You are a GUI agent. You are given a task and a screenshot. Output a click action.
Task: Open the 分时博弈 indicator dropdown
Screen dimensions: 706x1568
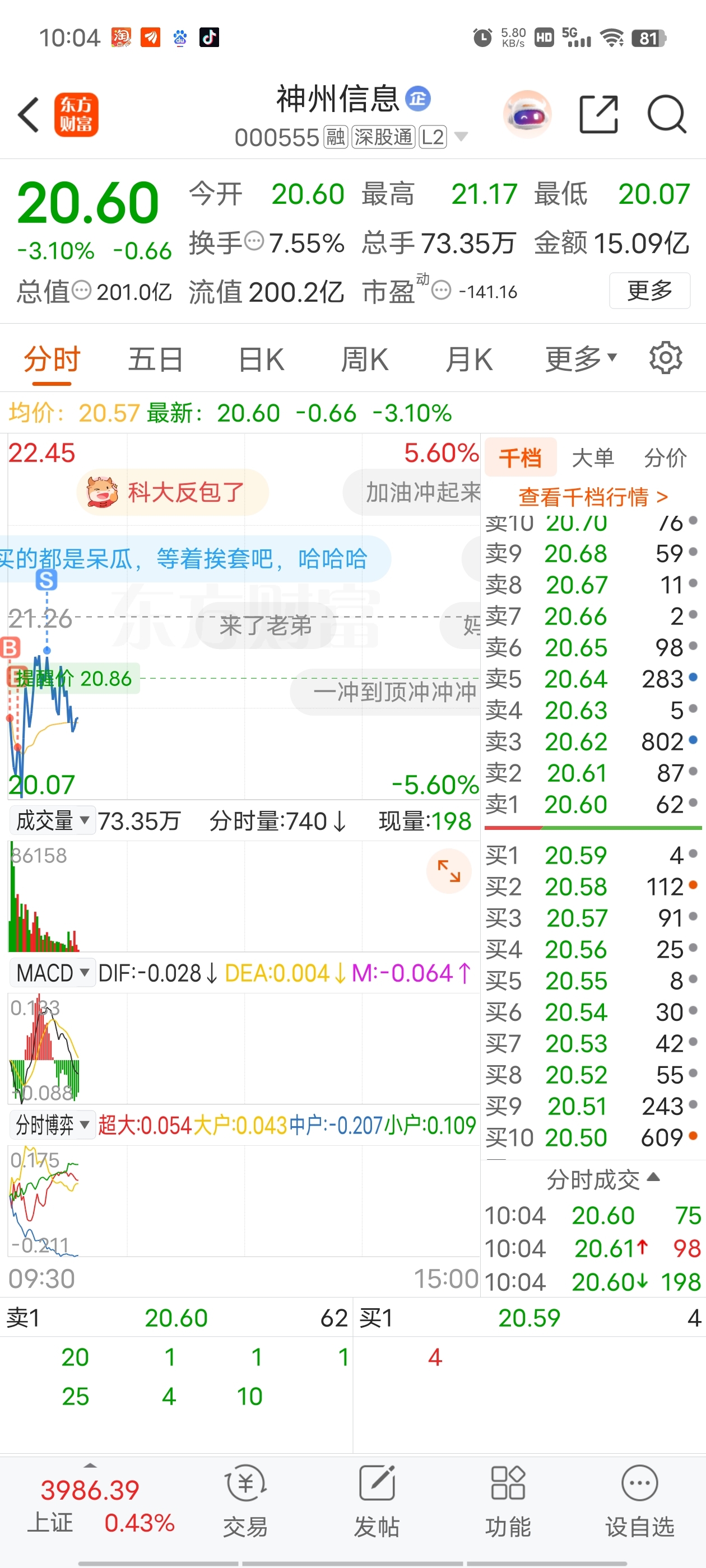click(x=53, y=1124)
